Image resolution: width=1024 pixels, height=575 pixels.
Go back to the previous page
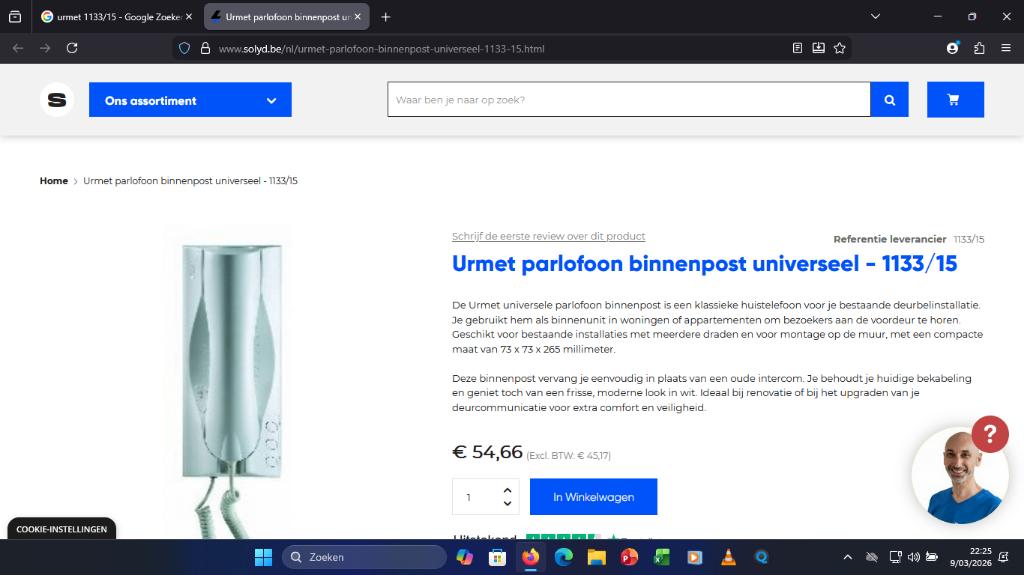pos(18,48)
